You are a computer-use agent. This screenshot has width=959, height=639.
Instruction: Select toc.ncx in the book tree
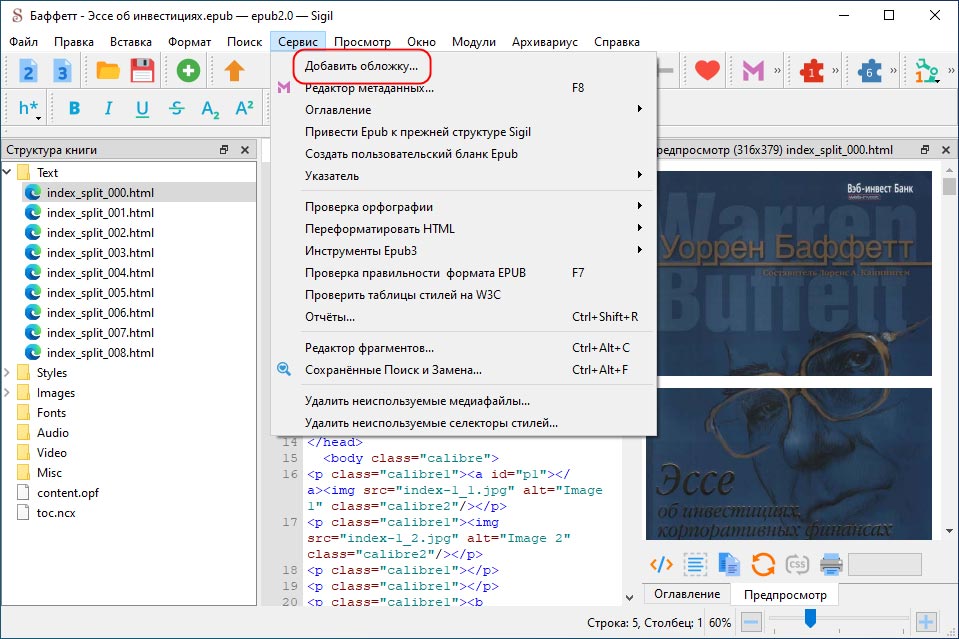[56, 513]
